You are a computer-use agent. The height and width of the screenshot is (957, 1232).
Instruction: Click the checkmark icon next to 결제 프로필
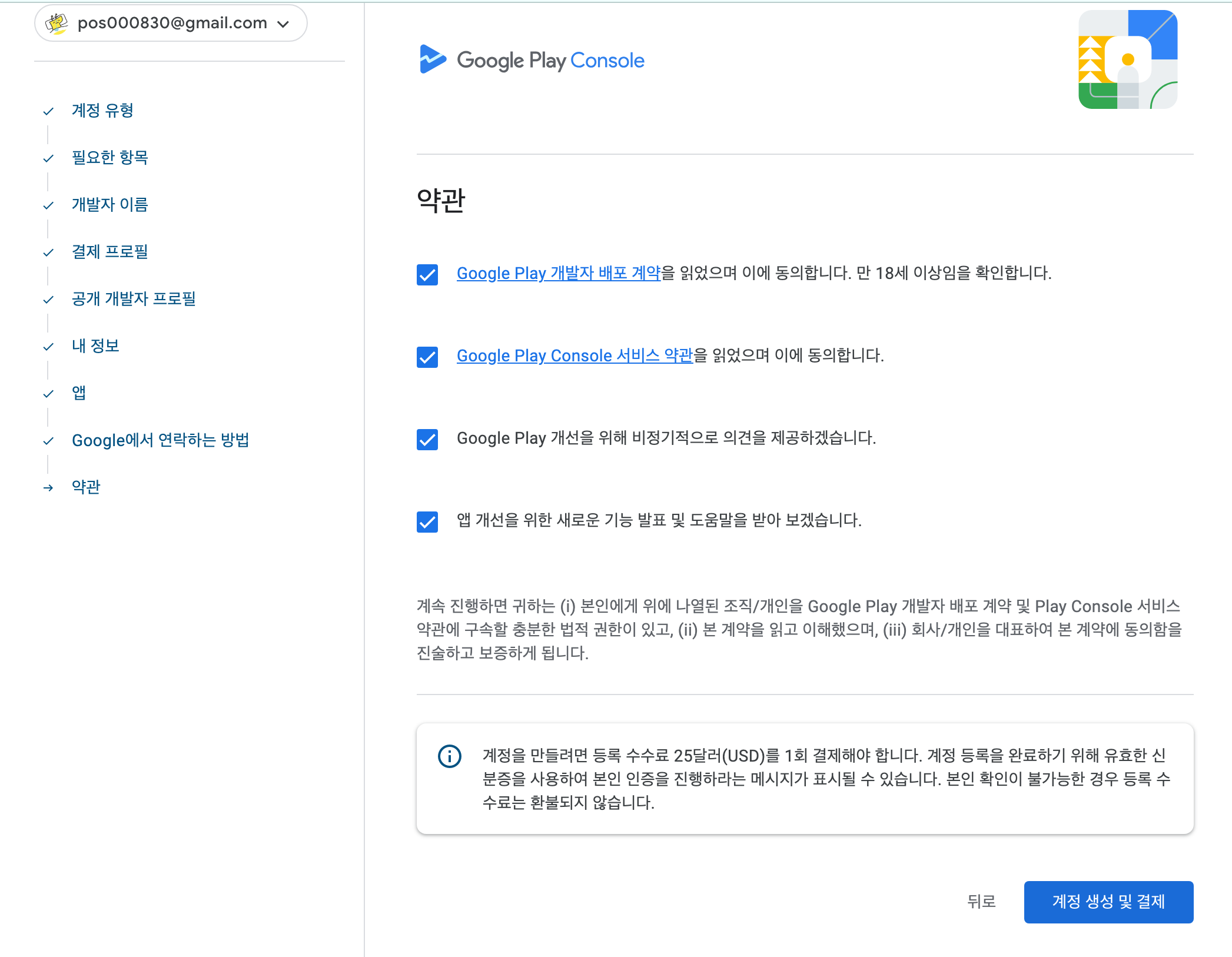click(x=48, y=252)
